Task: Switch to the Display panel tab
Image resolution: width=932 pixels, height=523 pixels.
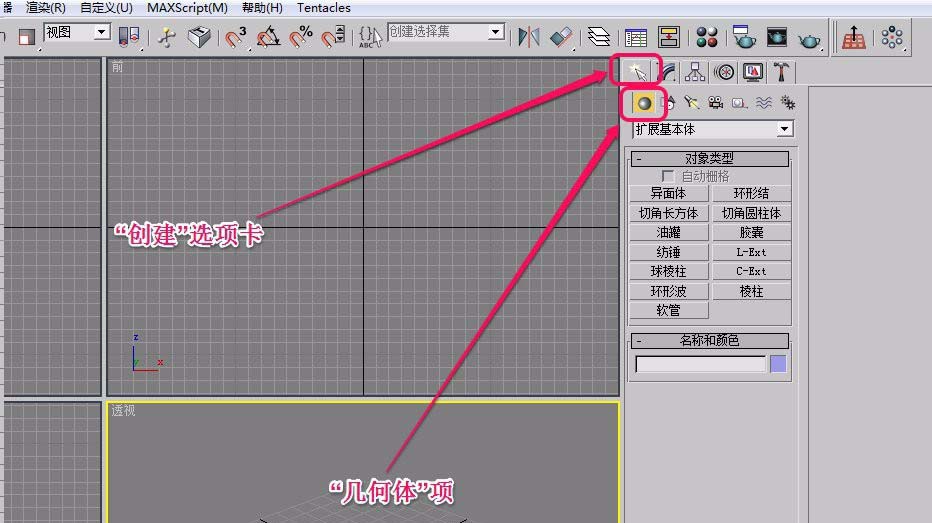Action: (x=752, y=72)
